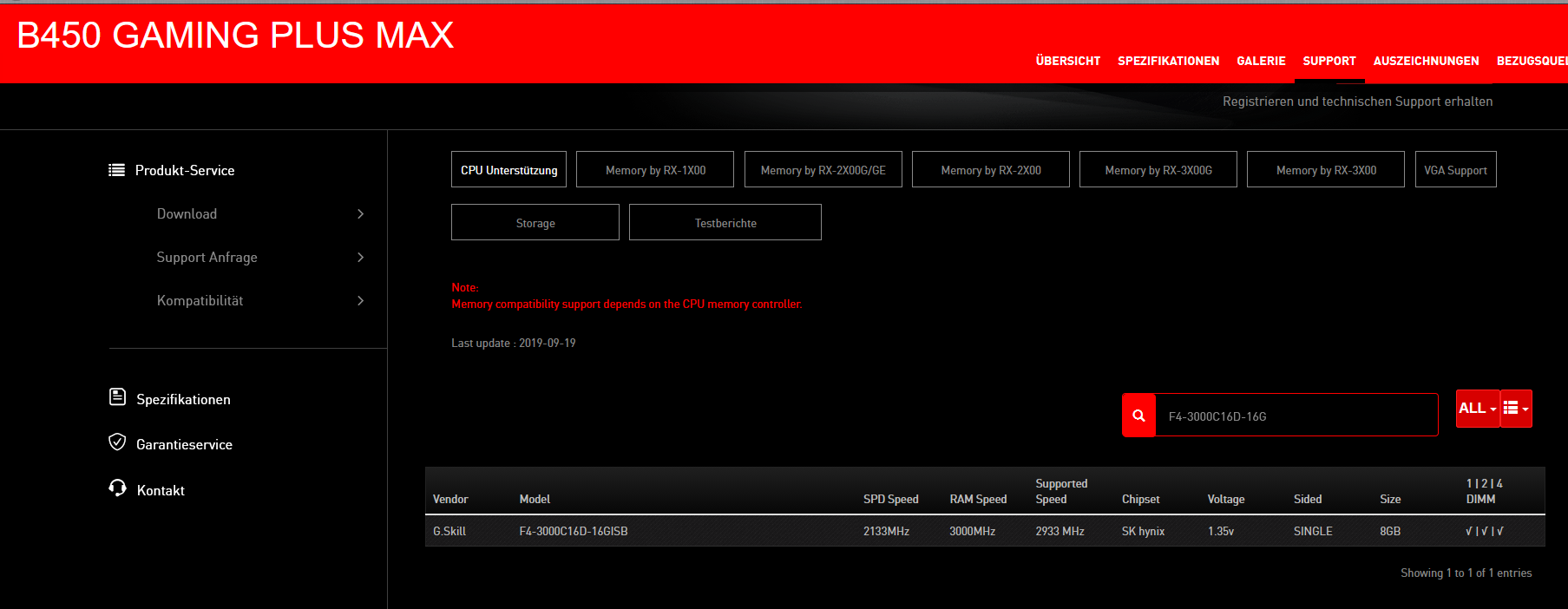This screenshot has width=1568, height=609.
Task: Click the Kontakt headset icon
Action: (x=117, y=488)
